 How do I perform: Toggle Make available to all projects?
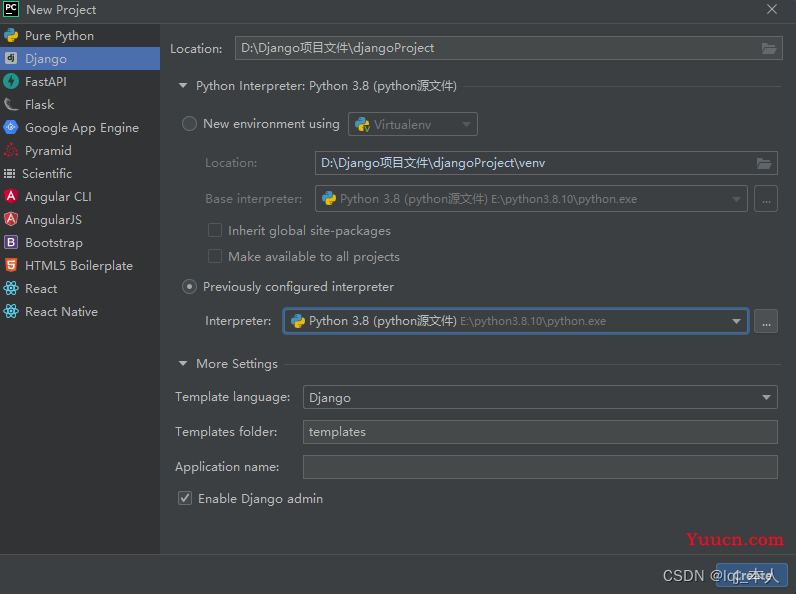[215, 256]
